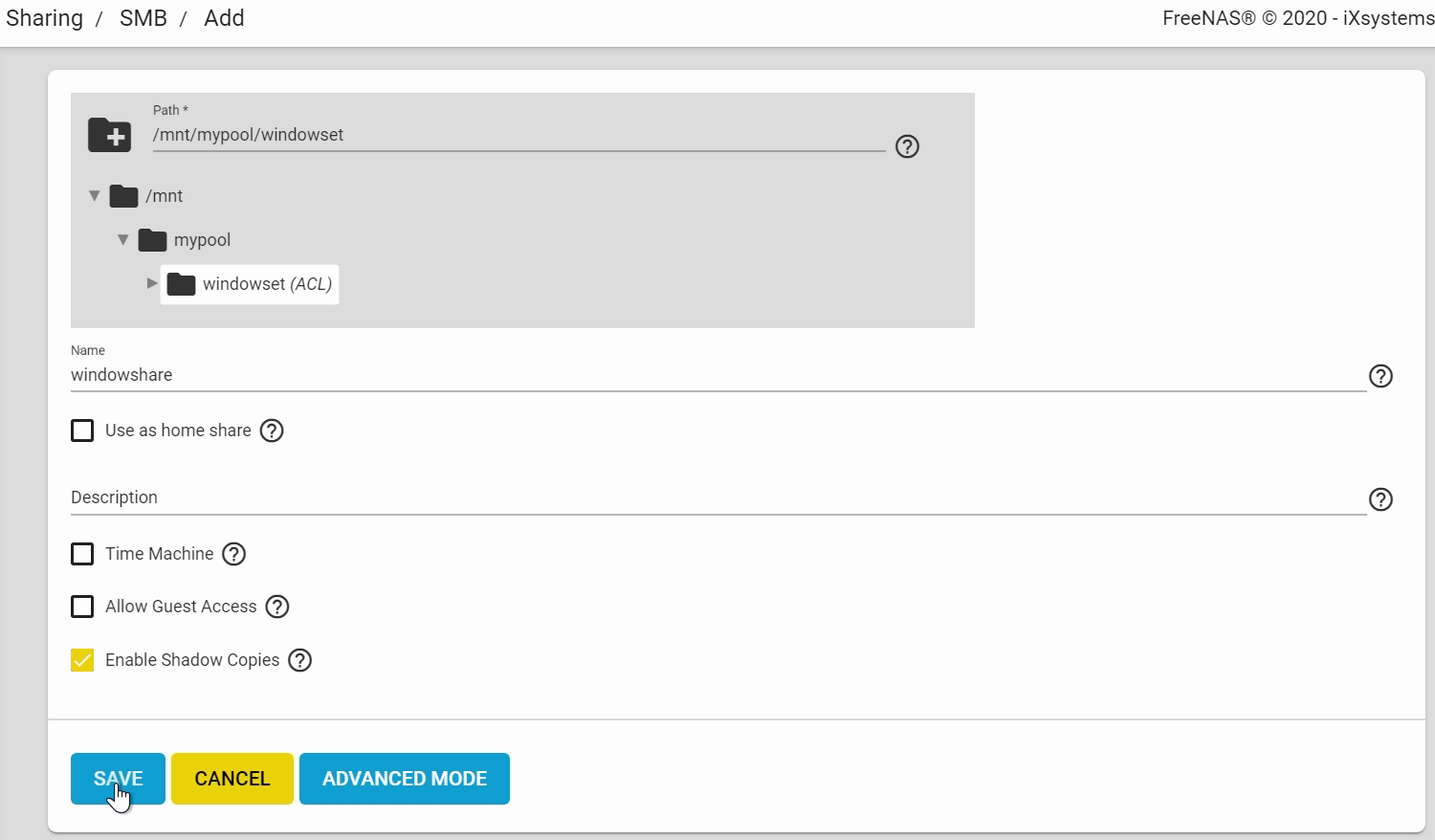The width and height of the screenshot is (1435, 840).
Task: Click the add folder icon beside Path
Action: click(x=110, y=135)
